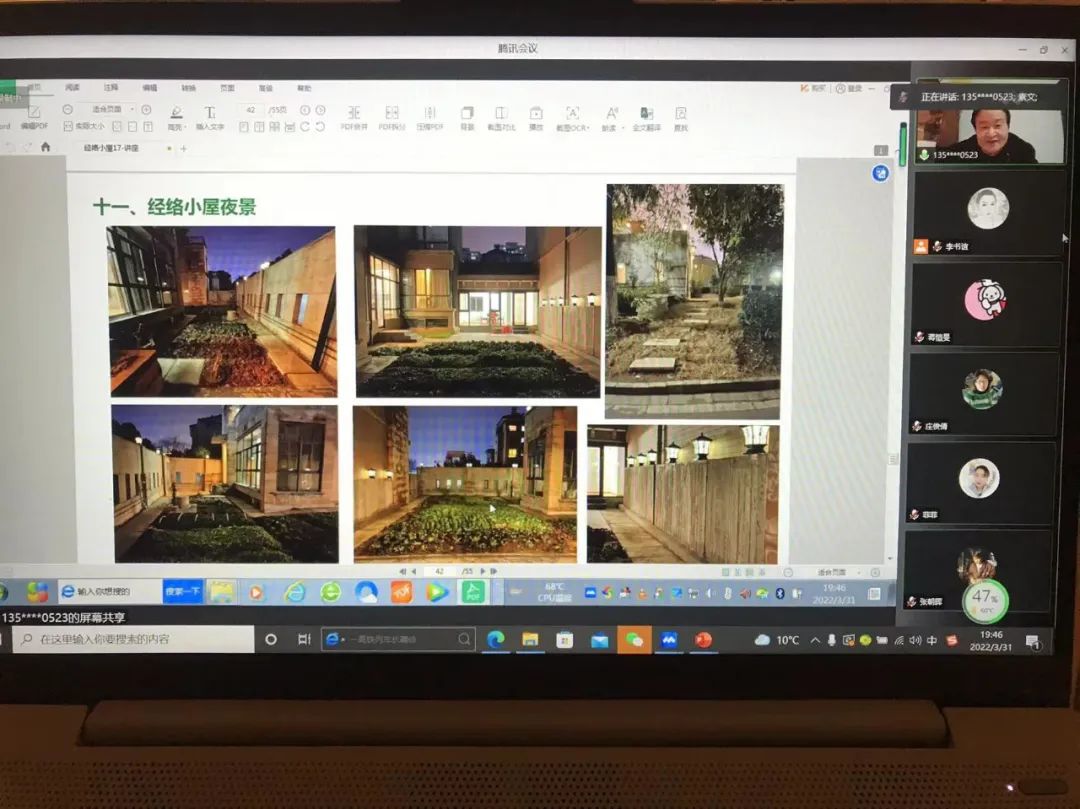Open the Mail app from the taskbar
Image resolution: width=1080 pixels, height=809 pixels.
[599, 640]
